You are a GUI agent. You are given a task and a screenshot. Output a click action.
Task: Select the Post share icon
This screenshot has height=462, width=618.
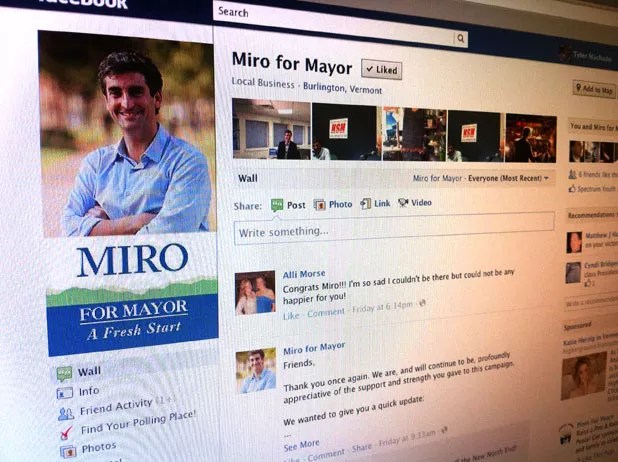(x=277, y=205)
